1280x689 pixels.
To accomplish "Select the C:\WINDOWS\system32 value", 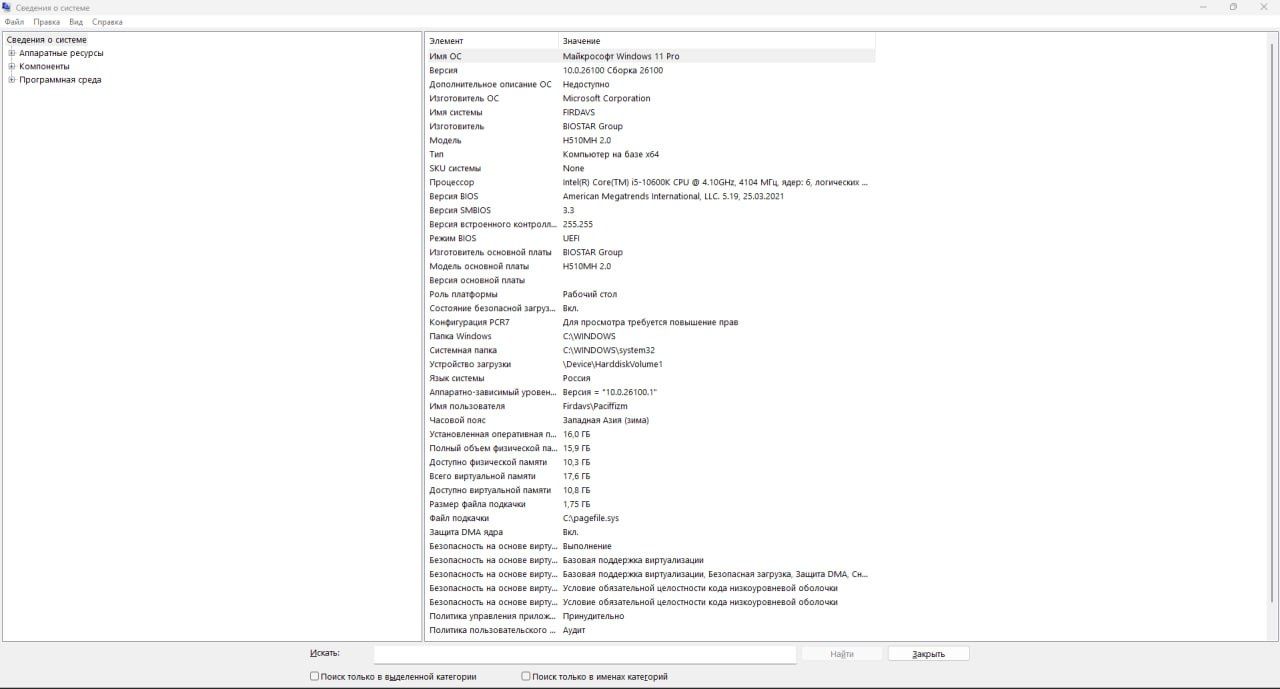I will click(609, 350).
